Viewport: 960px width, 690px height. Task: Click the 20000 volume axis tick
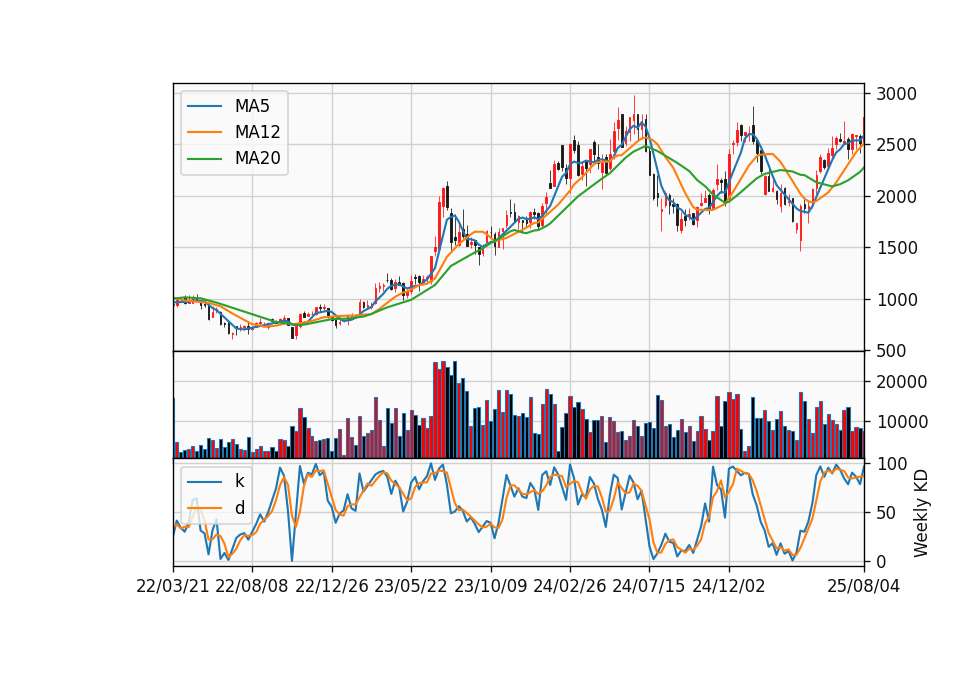pyautogui.click(x=902, y=381)
